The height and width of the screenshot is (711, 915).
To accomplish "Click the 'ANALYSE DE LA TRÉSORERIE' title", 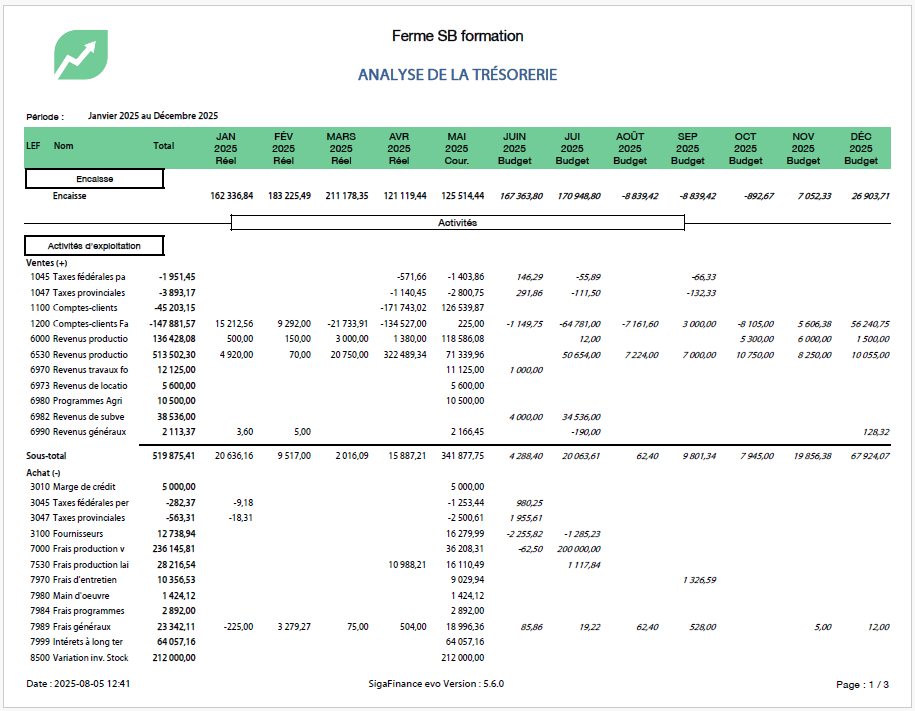I will (458, 75).
